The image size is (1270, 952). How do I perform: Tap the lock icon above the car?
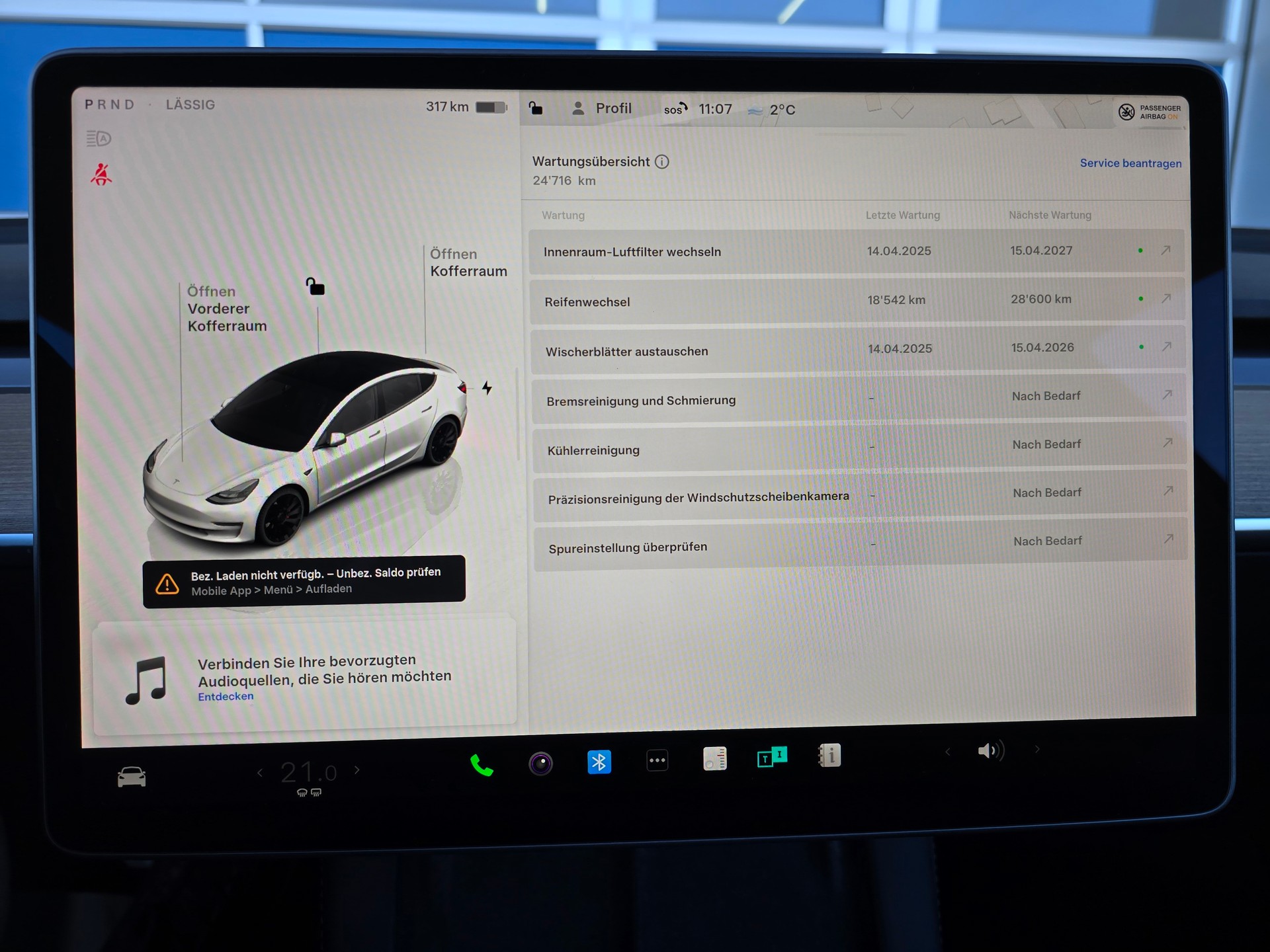[x=315, y=286]
